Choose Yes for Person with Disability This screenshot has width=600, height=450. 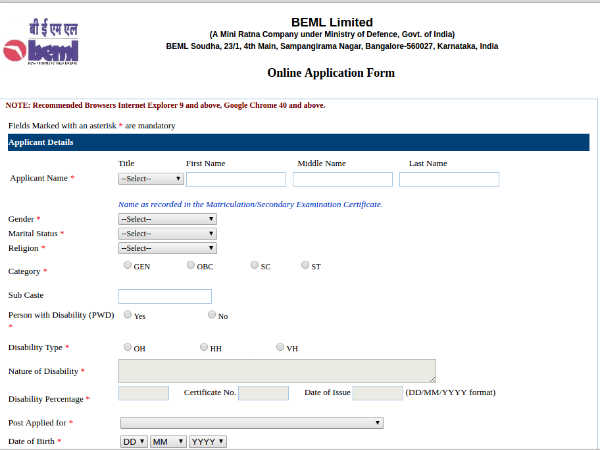127,315
